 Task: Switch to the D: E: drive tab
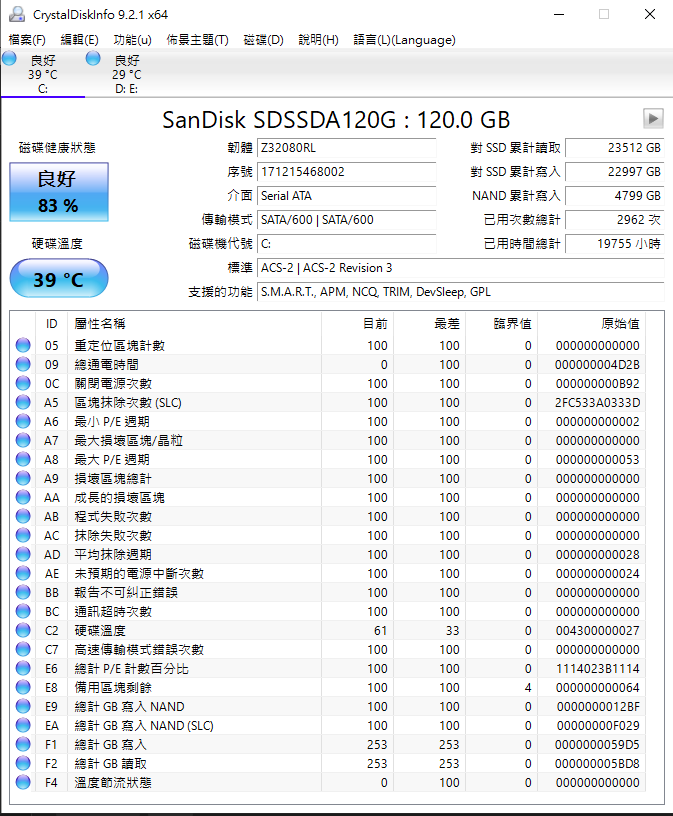[x=126, y=74]
